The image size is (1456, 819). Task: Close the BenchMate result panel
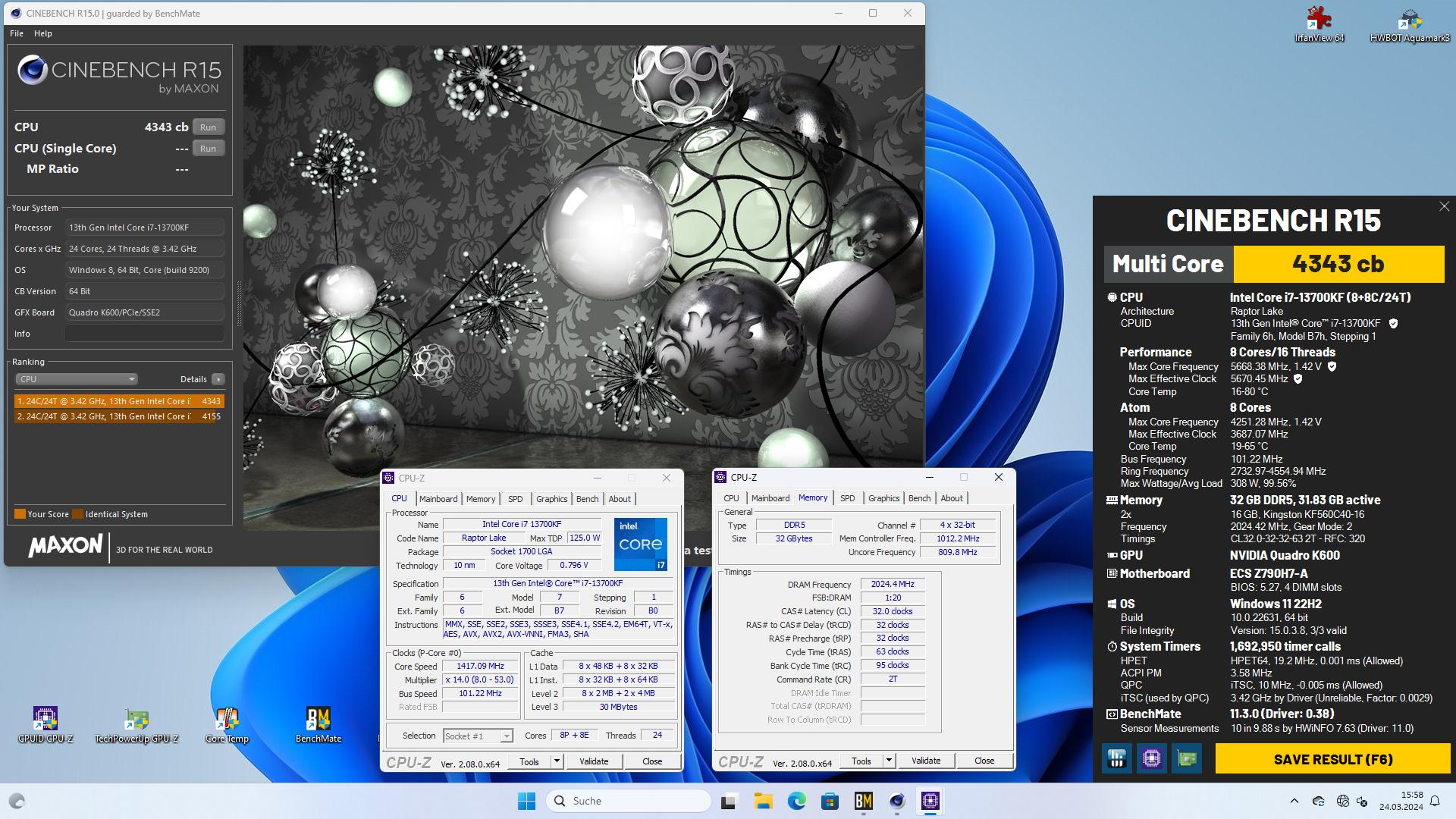pyautogui.click(x=1444, y=206)
